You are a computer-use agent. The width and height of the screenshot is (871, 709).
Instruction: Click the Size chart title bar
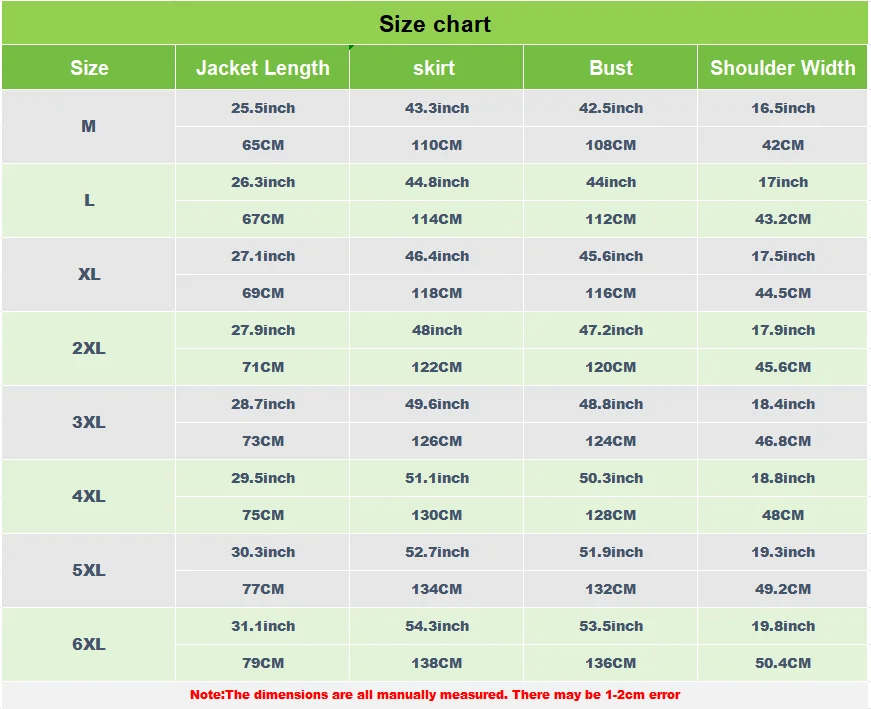[435, 24]
